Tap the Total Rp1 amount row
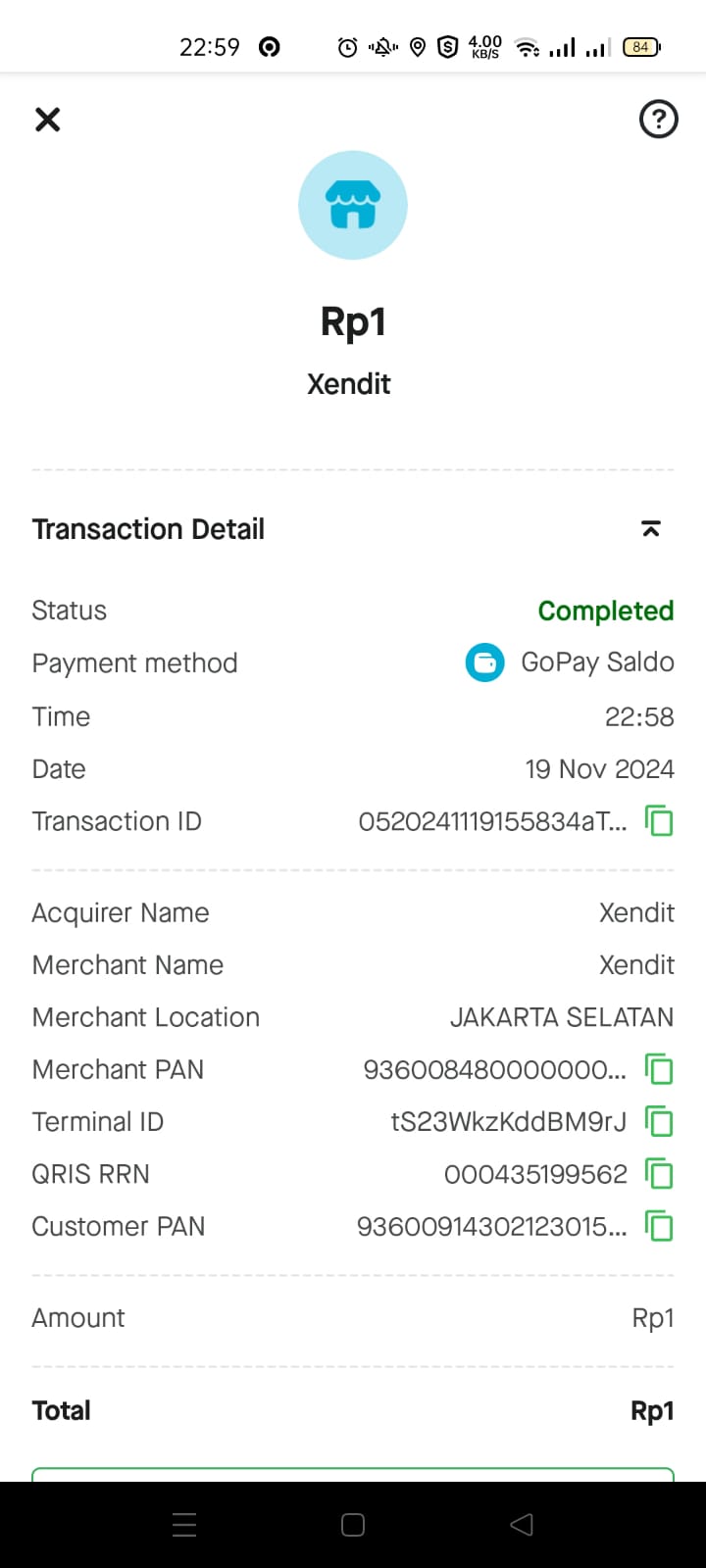 coord(353,1410)
